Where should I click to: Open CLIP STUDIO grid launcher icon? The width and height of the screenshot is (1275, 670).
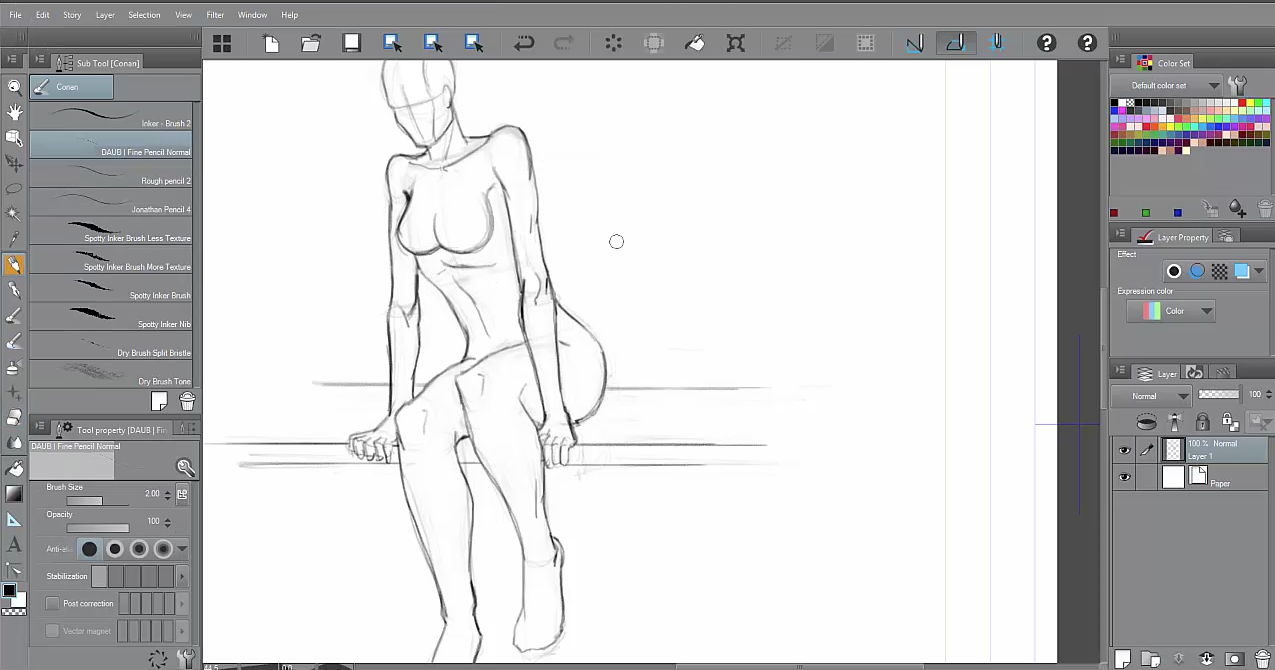tap(222, 43)
